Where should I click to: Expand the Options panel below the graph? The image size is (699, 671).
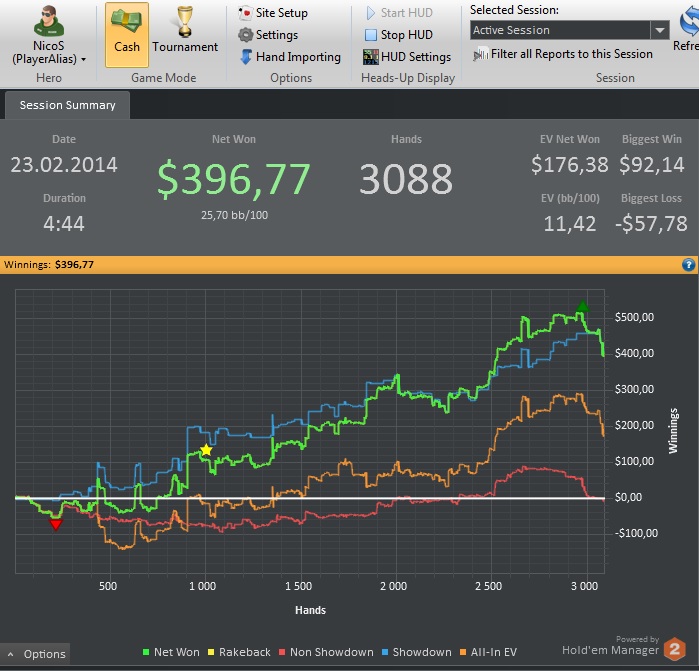tap(35, 654)
